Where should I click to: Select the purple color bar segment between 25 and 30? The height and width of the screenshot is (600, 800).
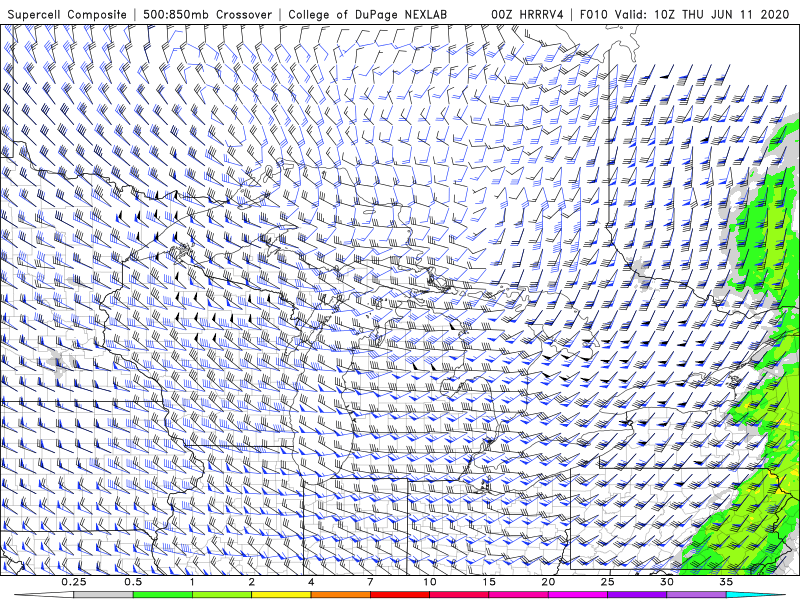pos(637,595)
